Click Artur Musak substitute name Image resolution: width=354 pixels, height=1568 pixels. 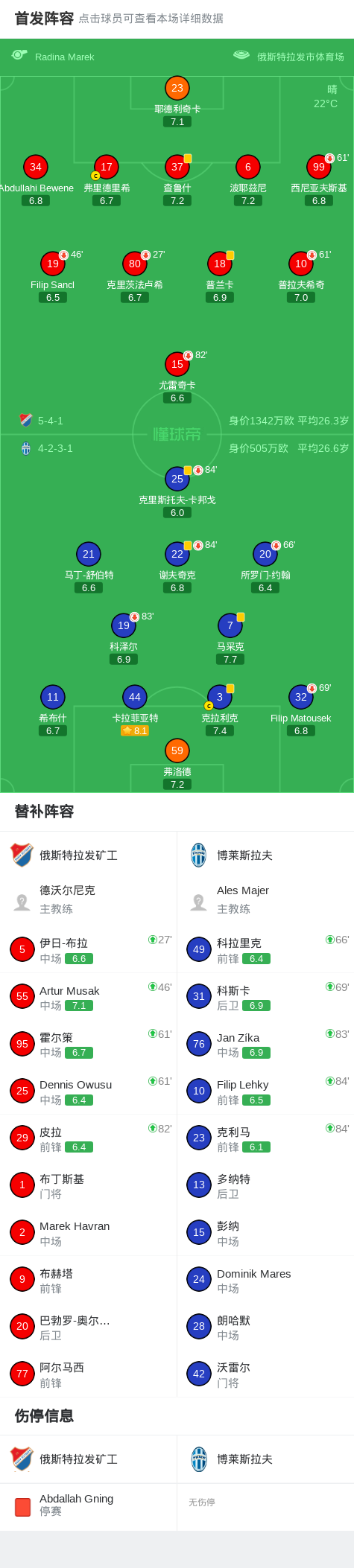pos(69,990)
